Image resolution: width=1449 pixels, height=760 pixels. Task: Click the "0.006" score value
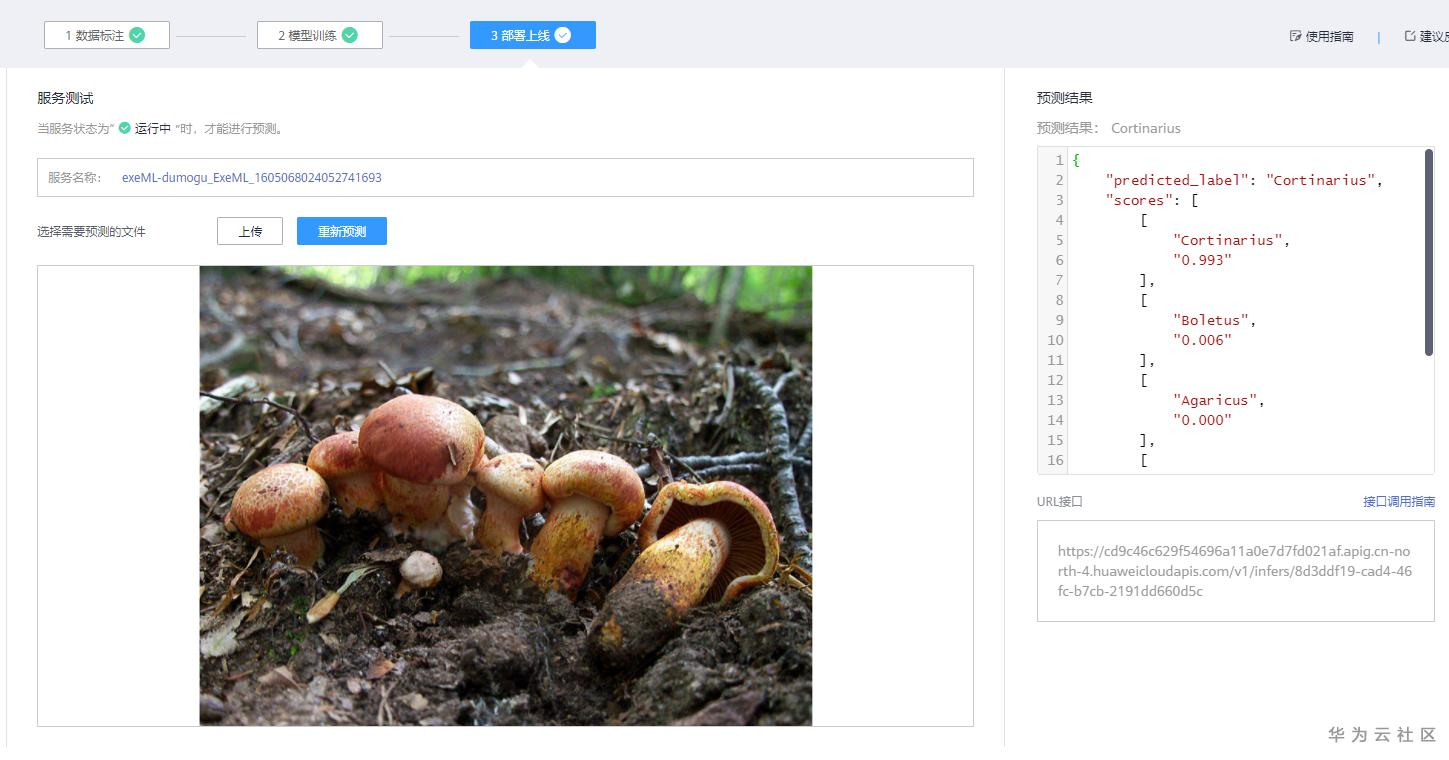(x=1202, y=340)
